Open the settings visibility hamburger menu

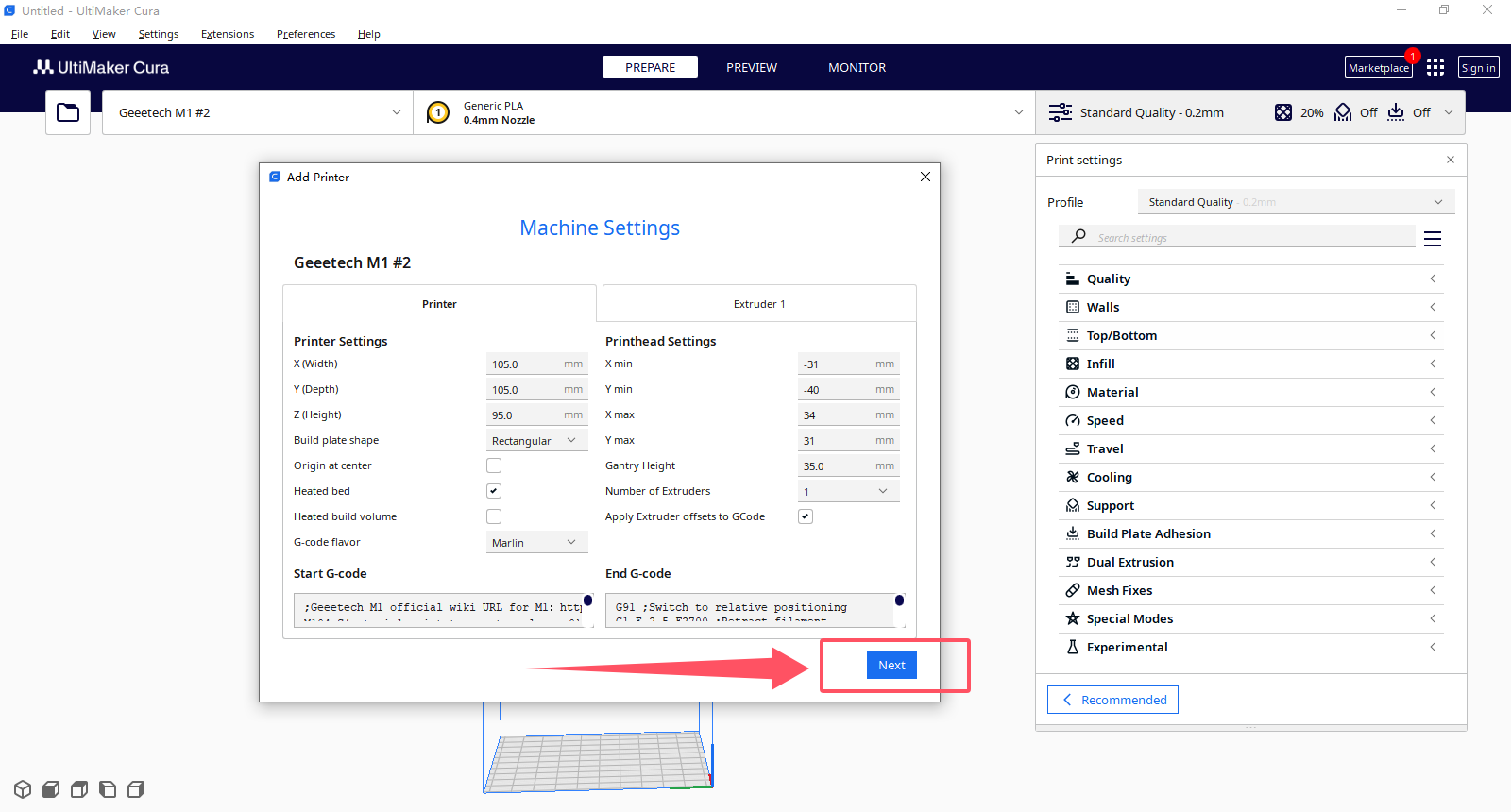point(1433,239)
